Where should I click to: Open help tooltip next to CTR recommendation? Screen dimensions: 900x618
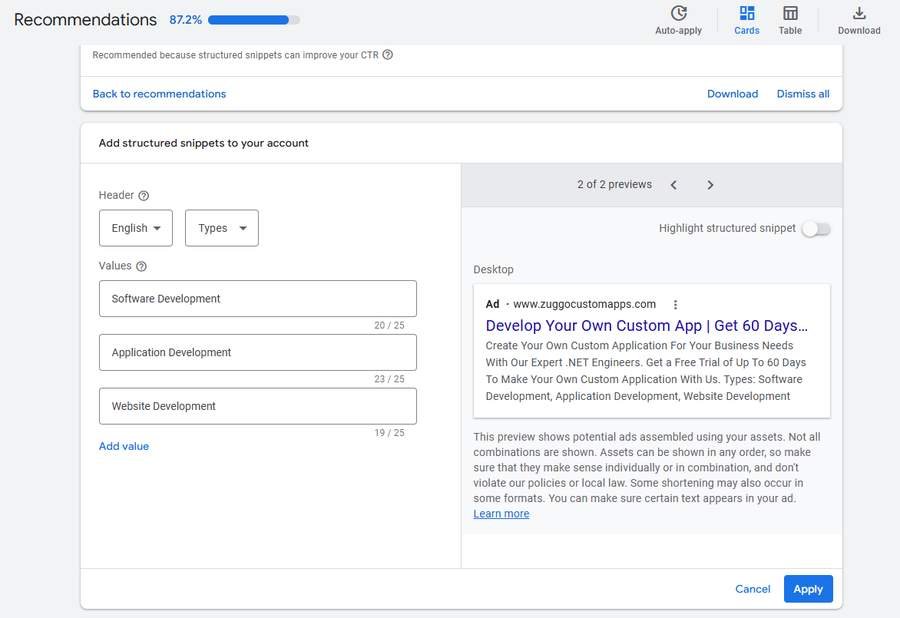coord(387,55)
